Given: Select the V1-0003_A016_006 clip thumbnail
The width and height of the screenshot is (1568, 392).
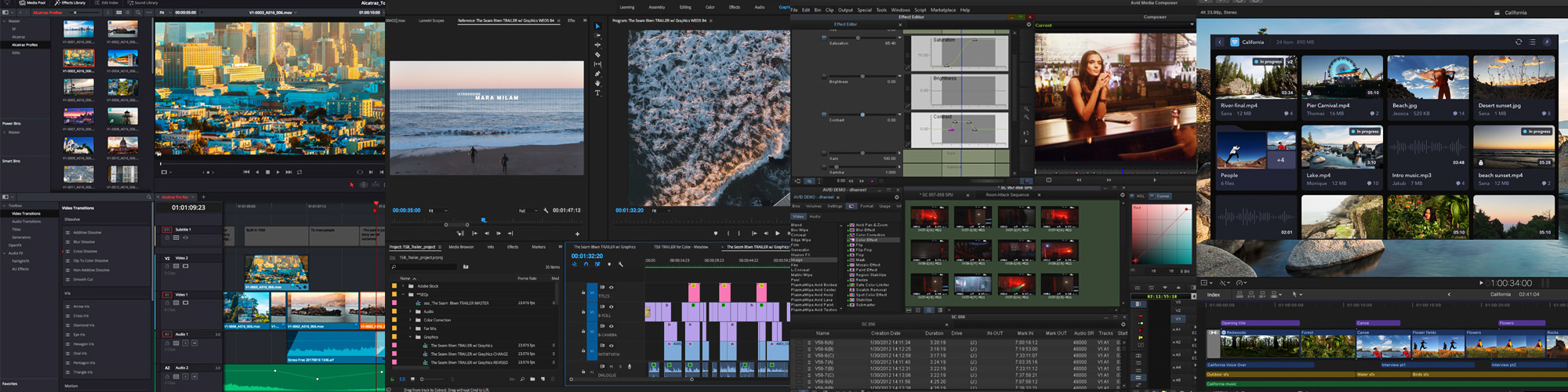Looking at the screenshot, I should click(x=78, y=59).
